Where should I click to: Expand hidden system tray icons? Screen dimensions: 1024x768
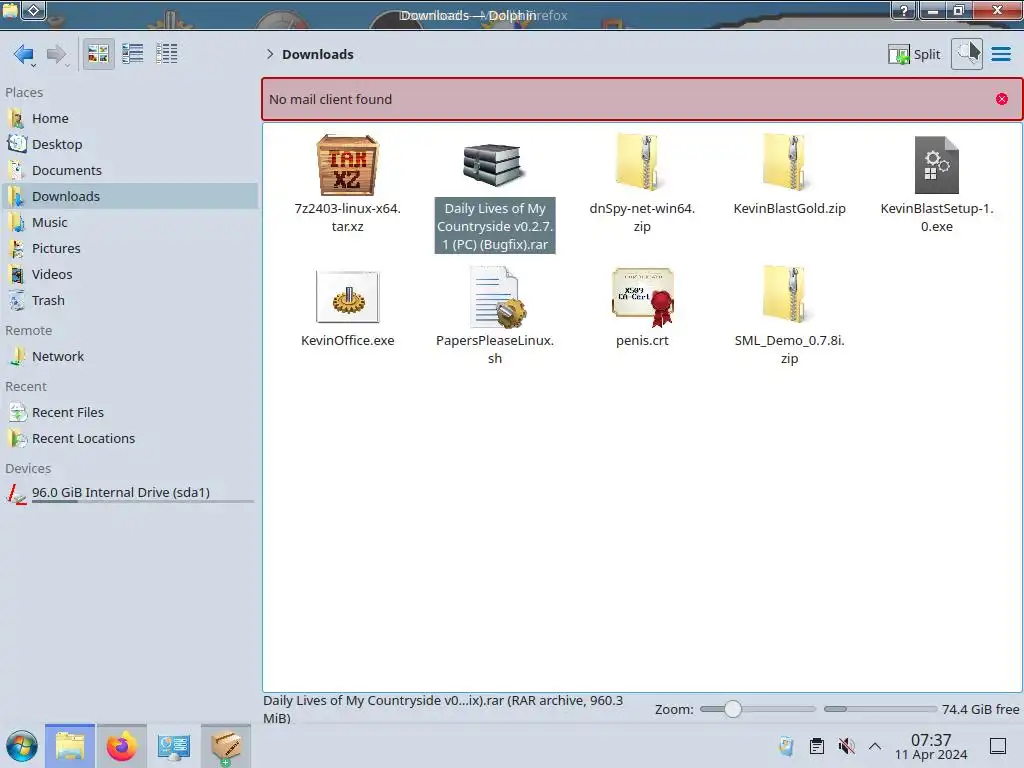(x=875, y=746)
